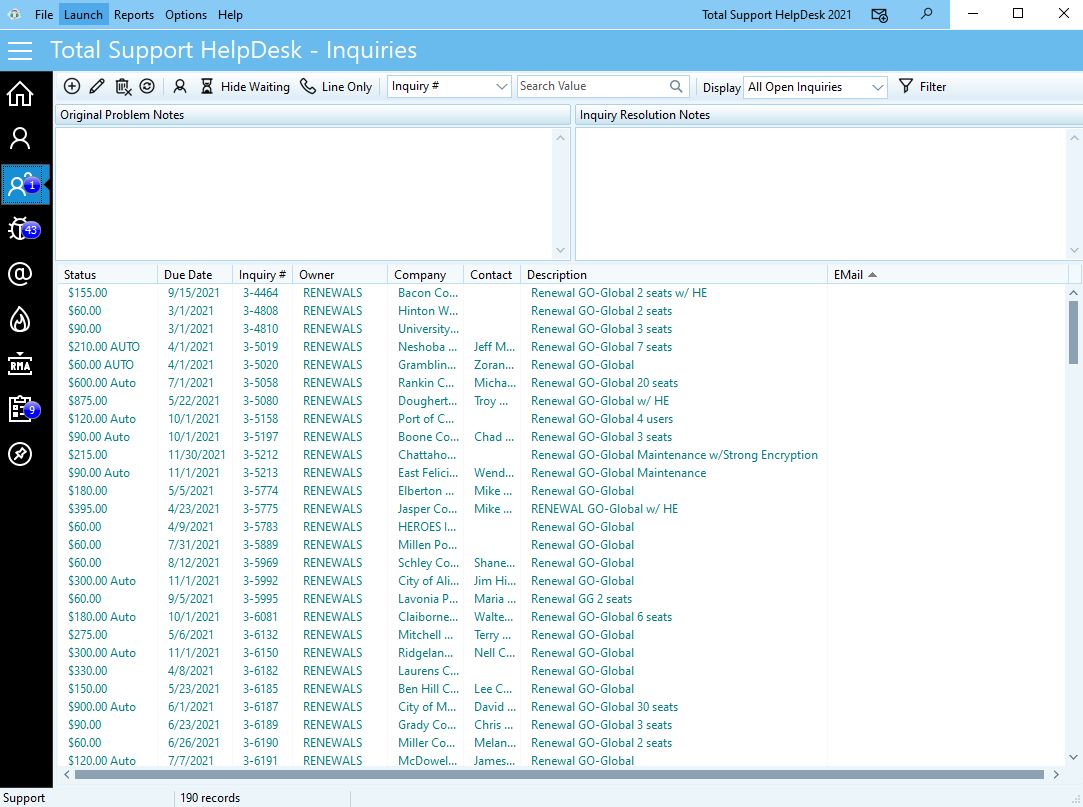Click scroll-down arrow of inquiries list

(x=1073, y=757)
